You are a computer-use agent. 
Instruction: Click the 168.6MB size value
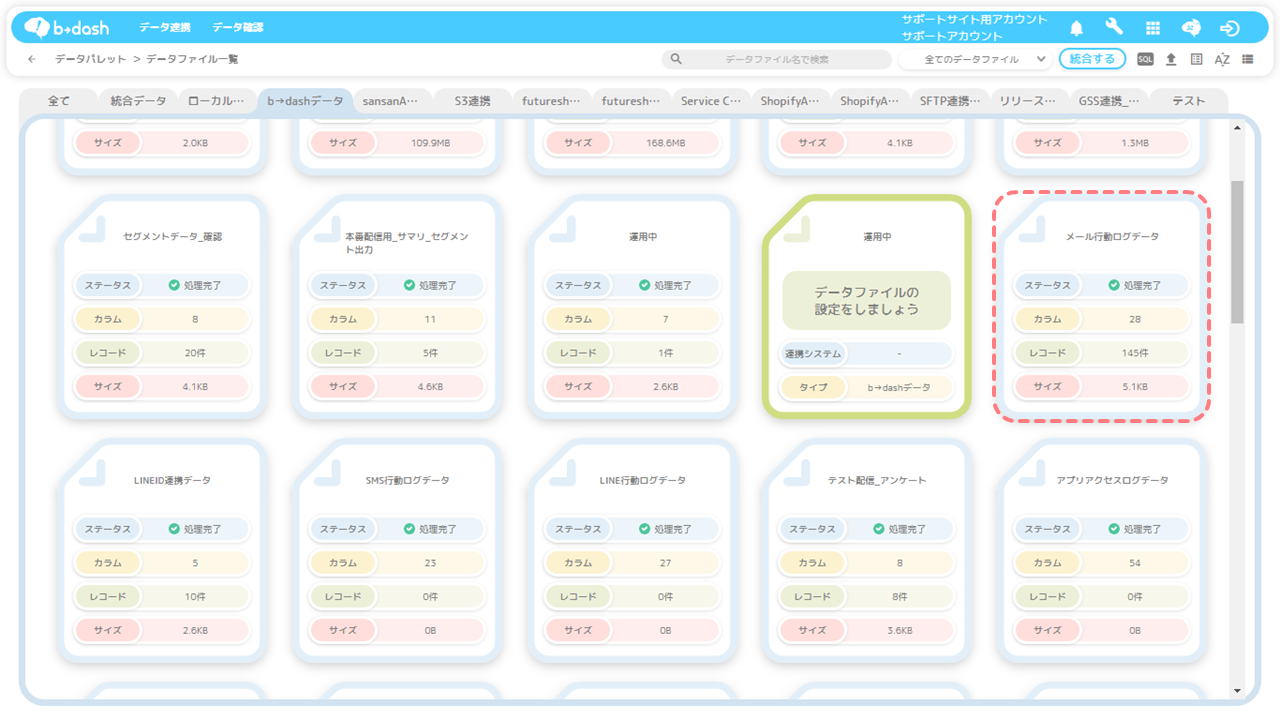click(x=665, y=143)
